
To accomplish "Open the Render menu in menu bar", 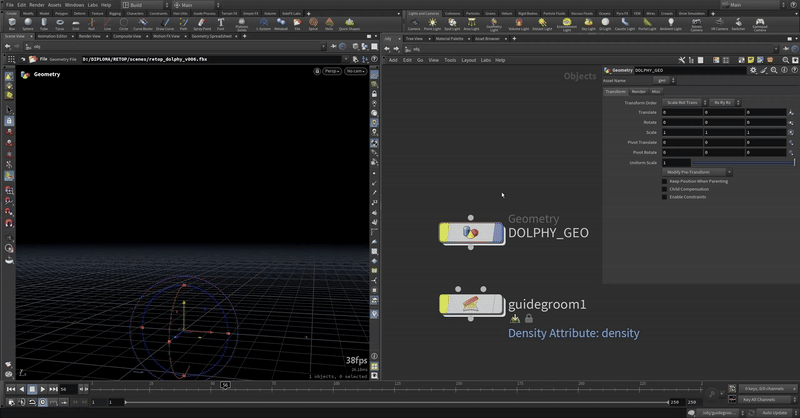I will [x=36, y=5].
